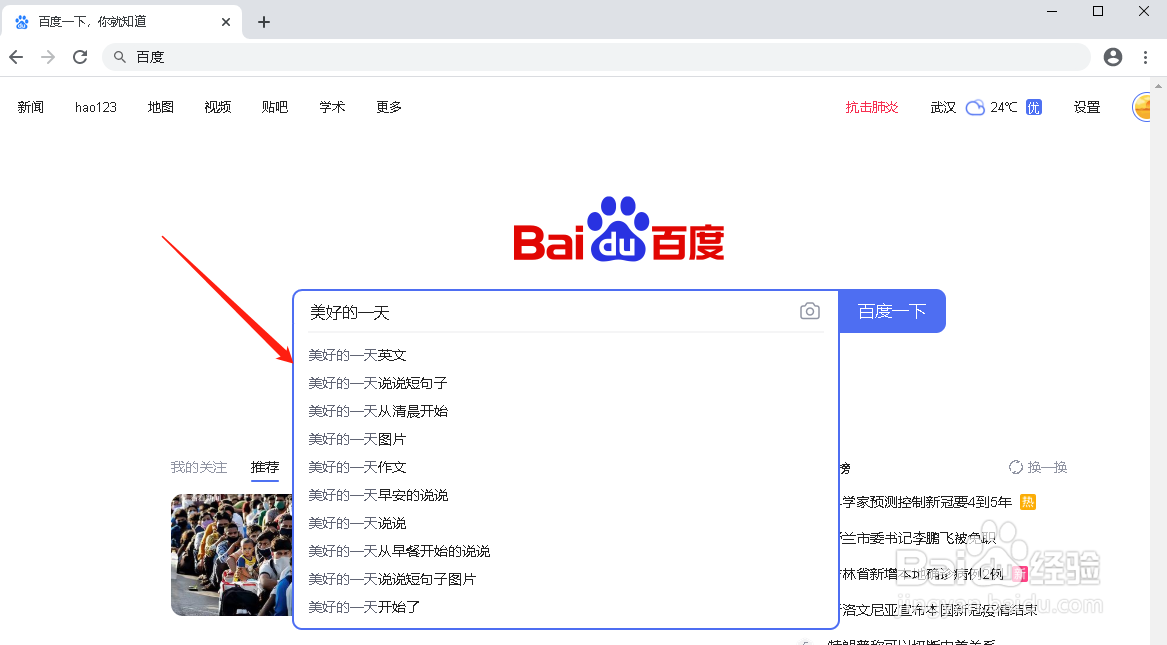Viewport: 1167px width, 645px height.
Task: Open the hao123 link
Action: tap(96, 107)
